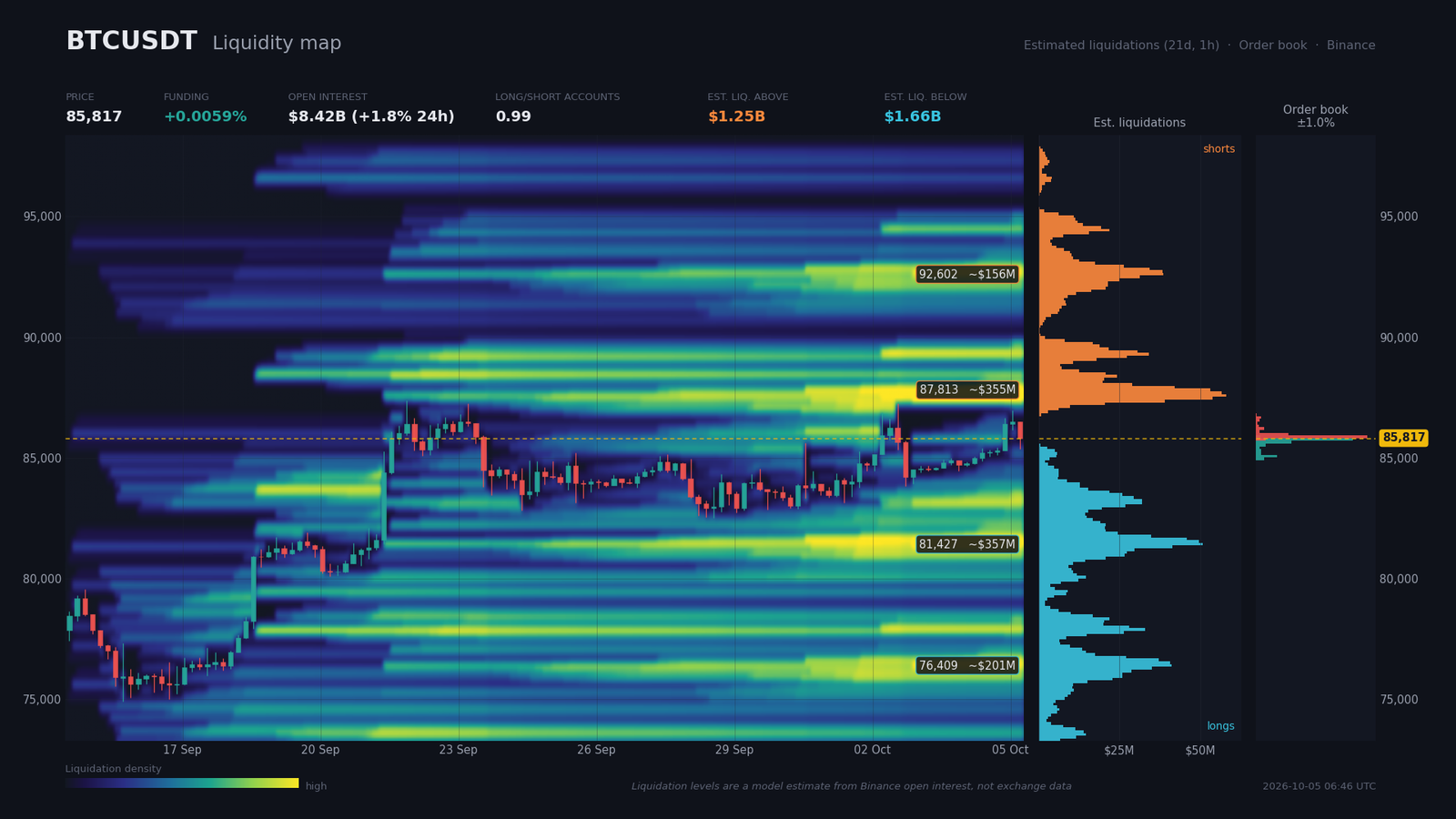
Task: Click the left axis 75,000 price label
Action: point(43,700)
